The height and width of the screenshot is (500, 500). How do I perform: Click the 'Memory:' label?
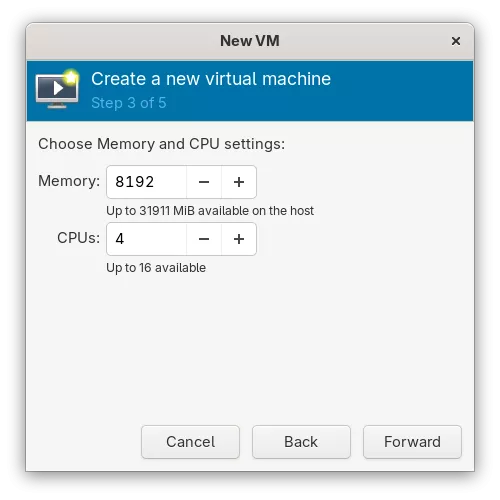coord(69,181)
